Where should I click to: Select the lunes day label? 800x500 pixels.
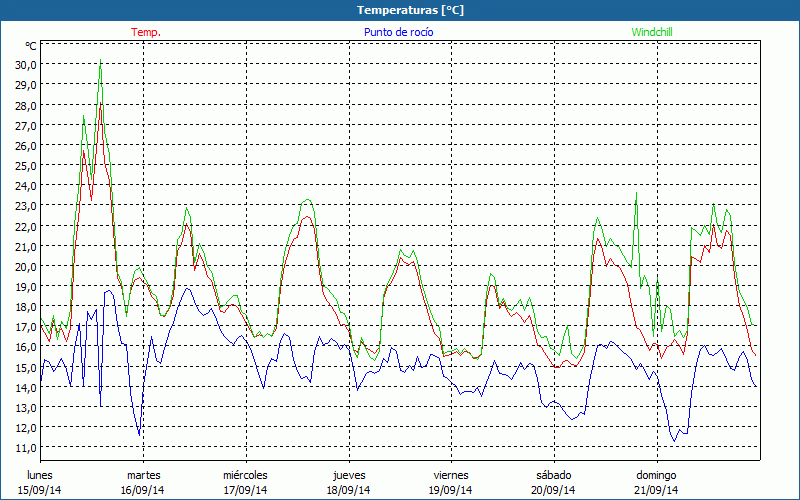pyautogui.click(x=40, y=475)
